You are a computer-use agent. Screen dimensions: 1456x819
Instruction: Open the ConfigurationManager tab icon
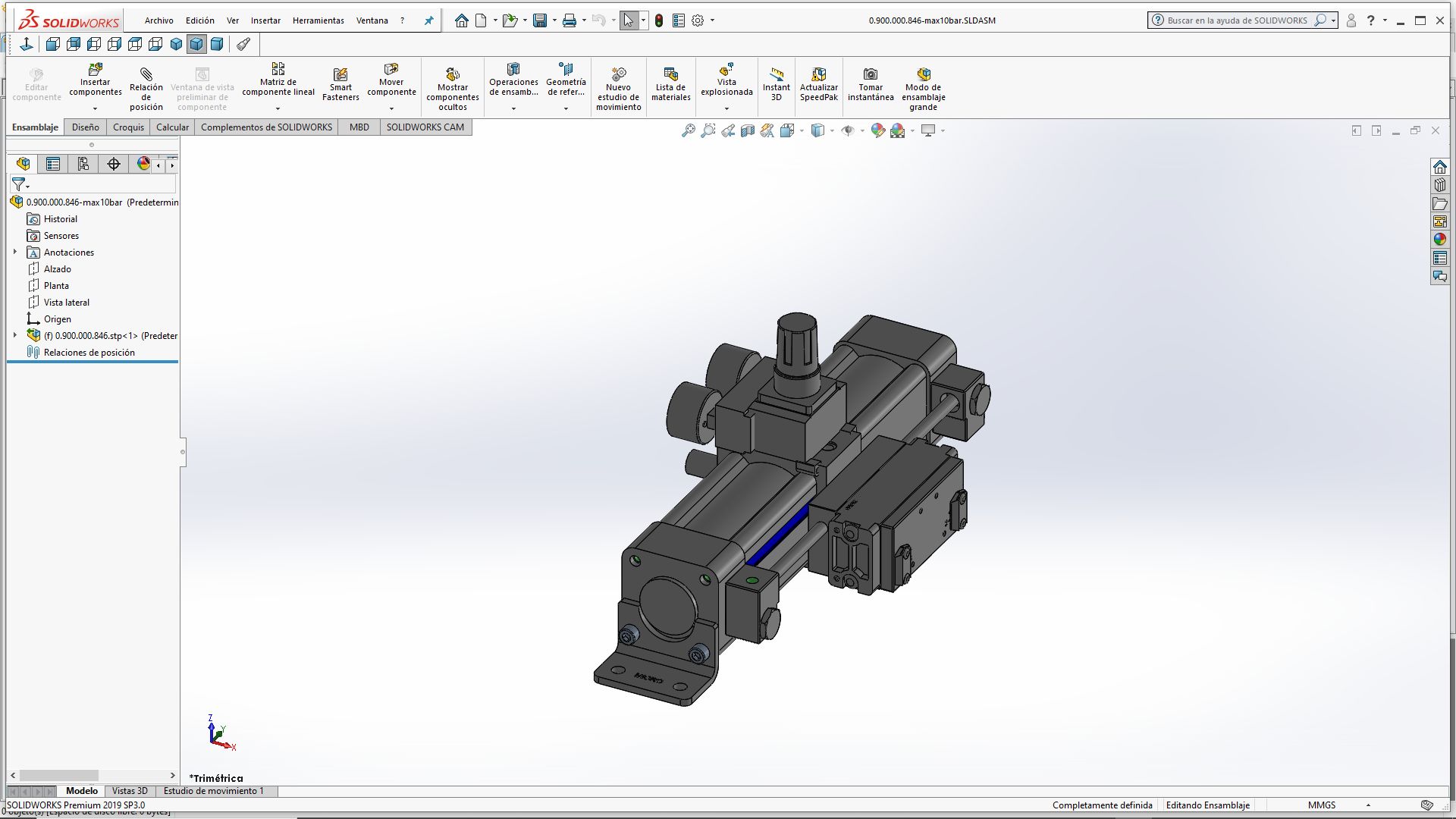(x=83, y=164)
